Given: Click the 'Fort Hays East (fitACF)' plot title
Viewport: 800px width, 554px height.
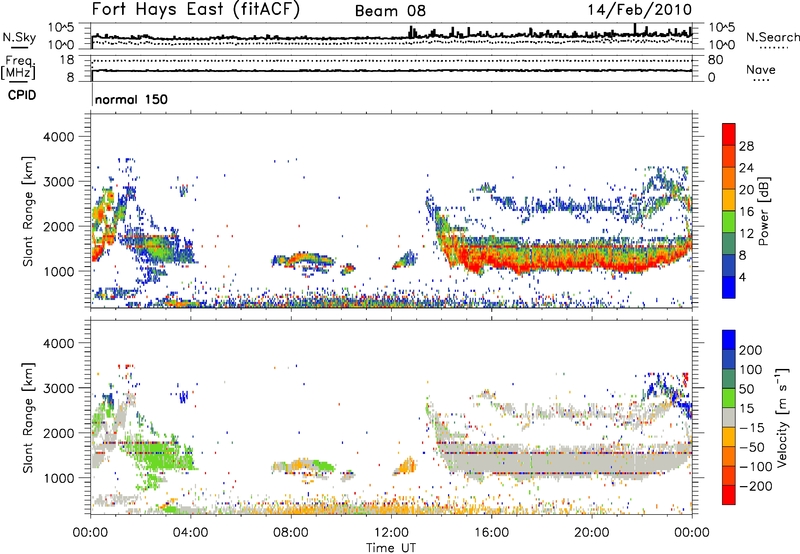Looking at the screenshot, I should click(x=195, y=10).
